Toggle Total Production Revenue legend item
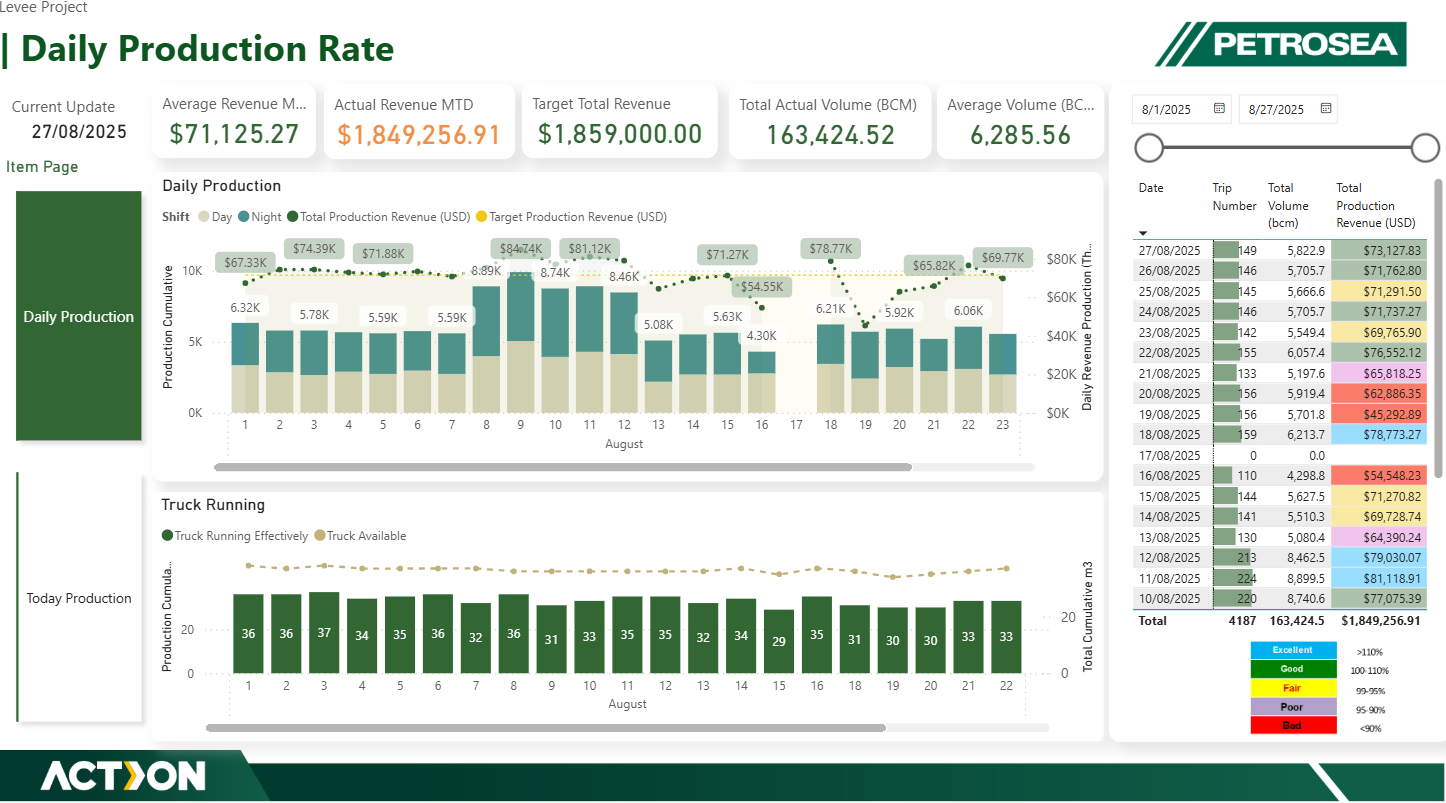 coord(377,216)
